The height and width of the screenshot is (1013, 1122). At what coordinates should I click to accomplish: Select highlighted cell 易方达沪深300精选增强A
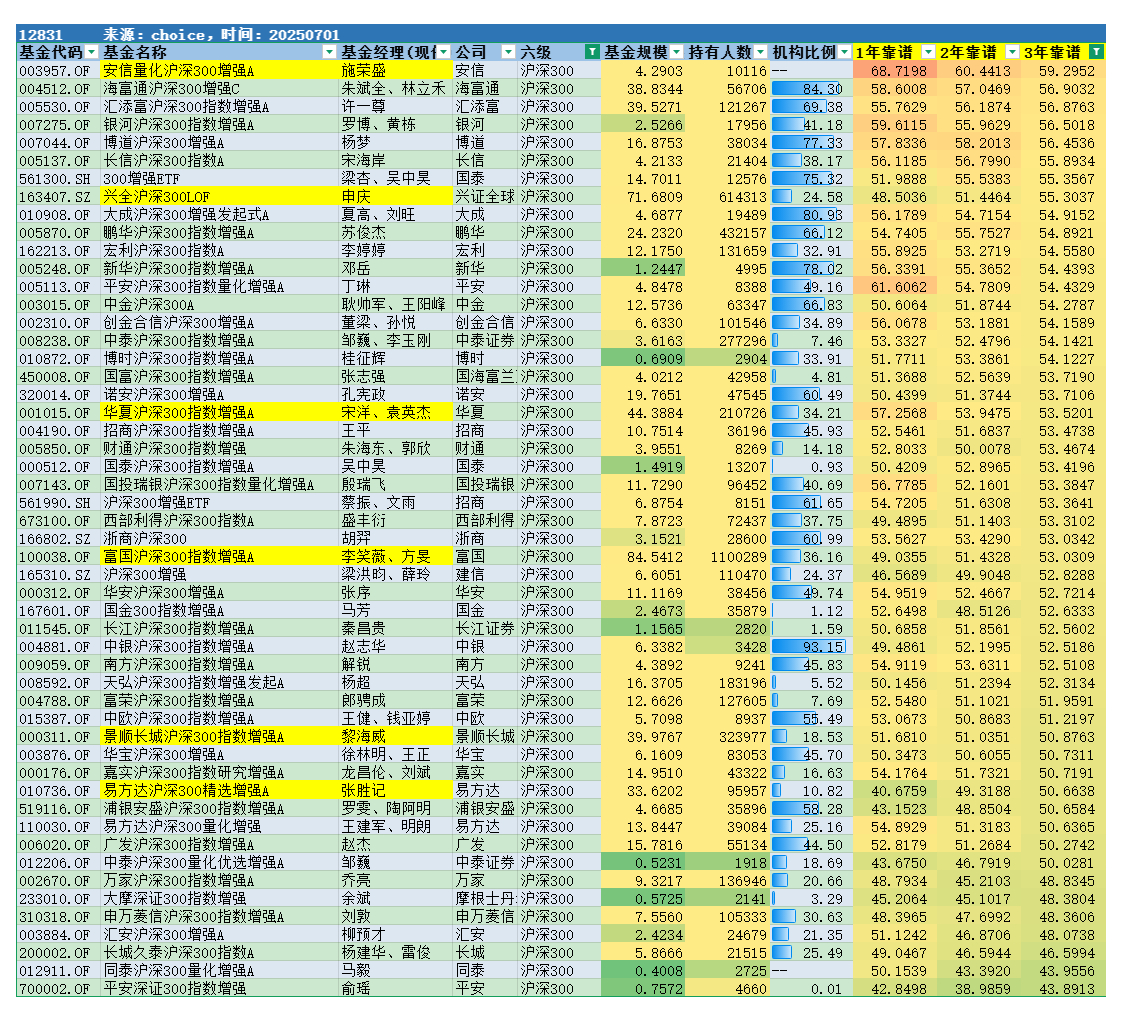219,791
